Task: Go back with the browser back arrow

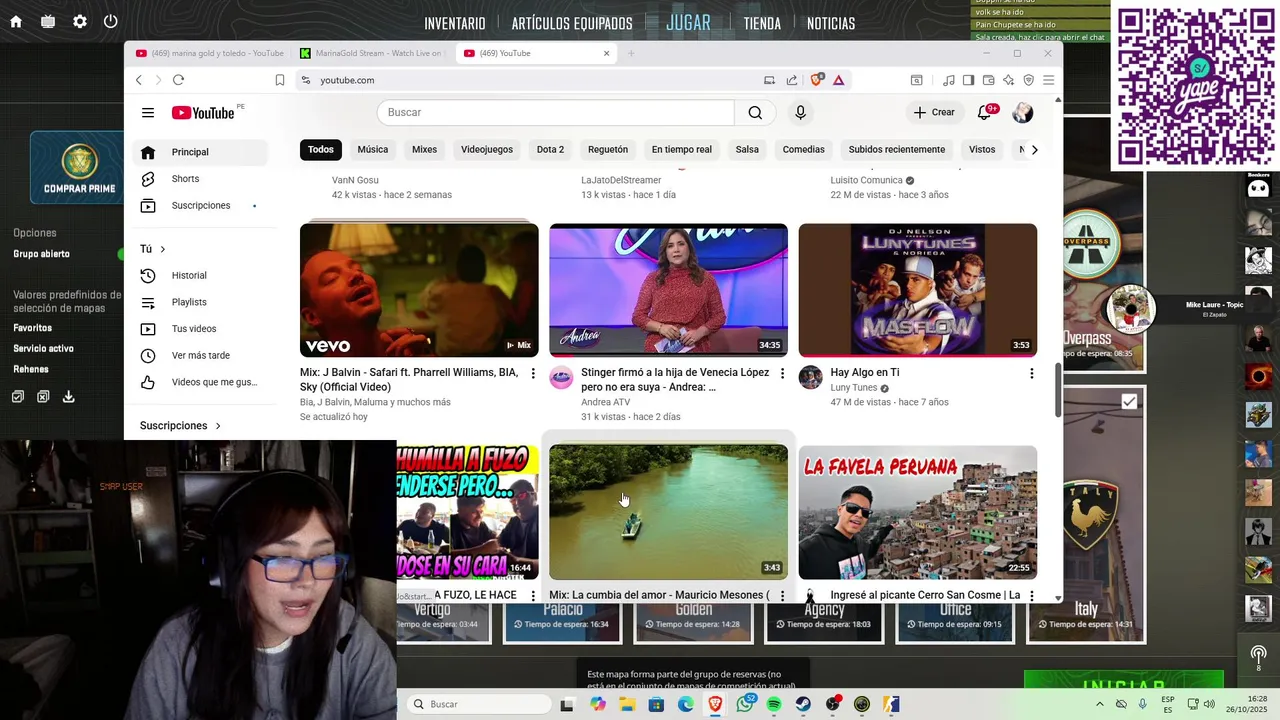Action: (139, 80)
